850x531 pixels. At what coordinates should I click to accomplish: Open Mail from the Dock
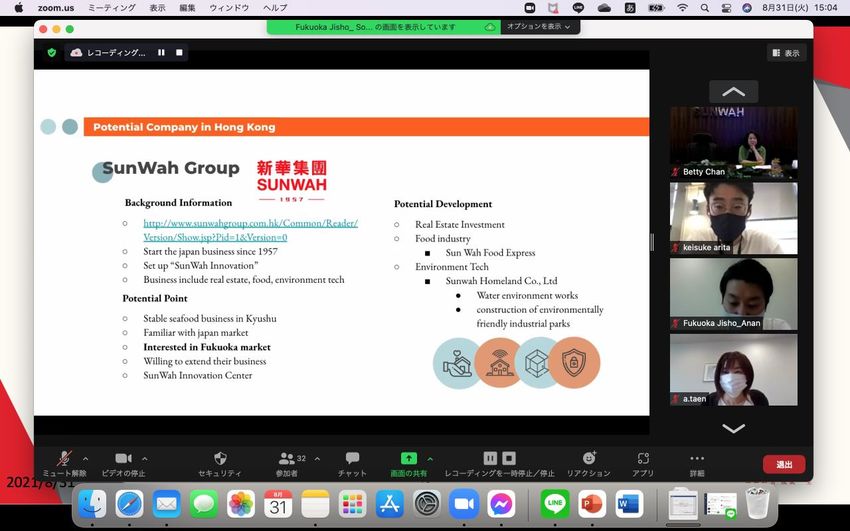click(166, 504)
